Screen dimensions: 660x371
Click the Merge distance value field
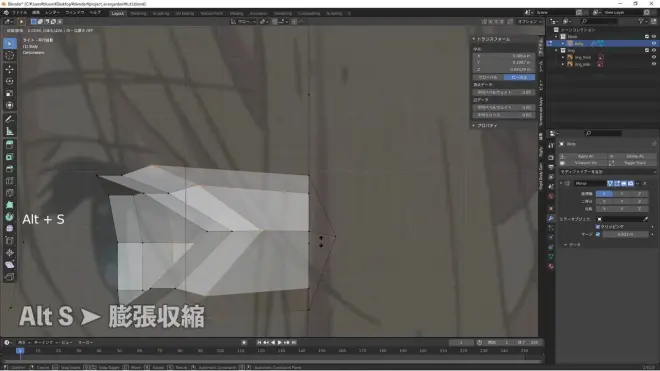[x=625, y=234]
